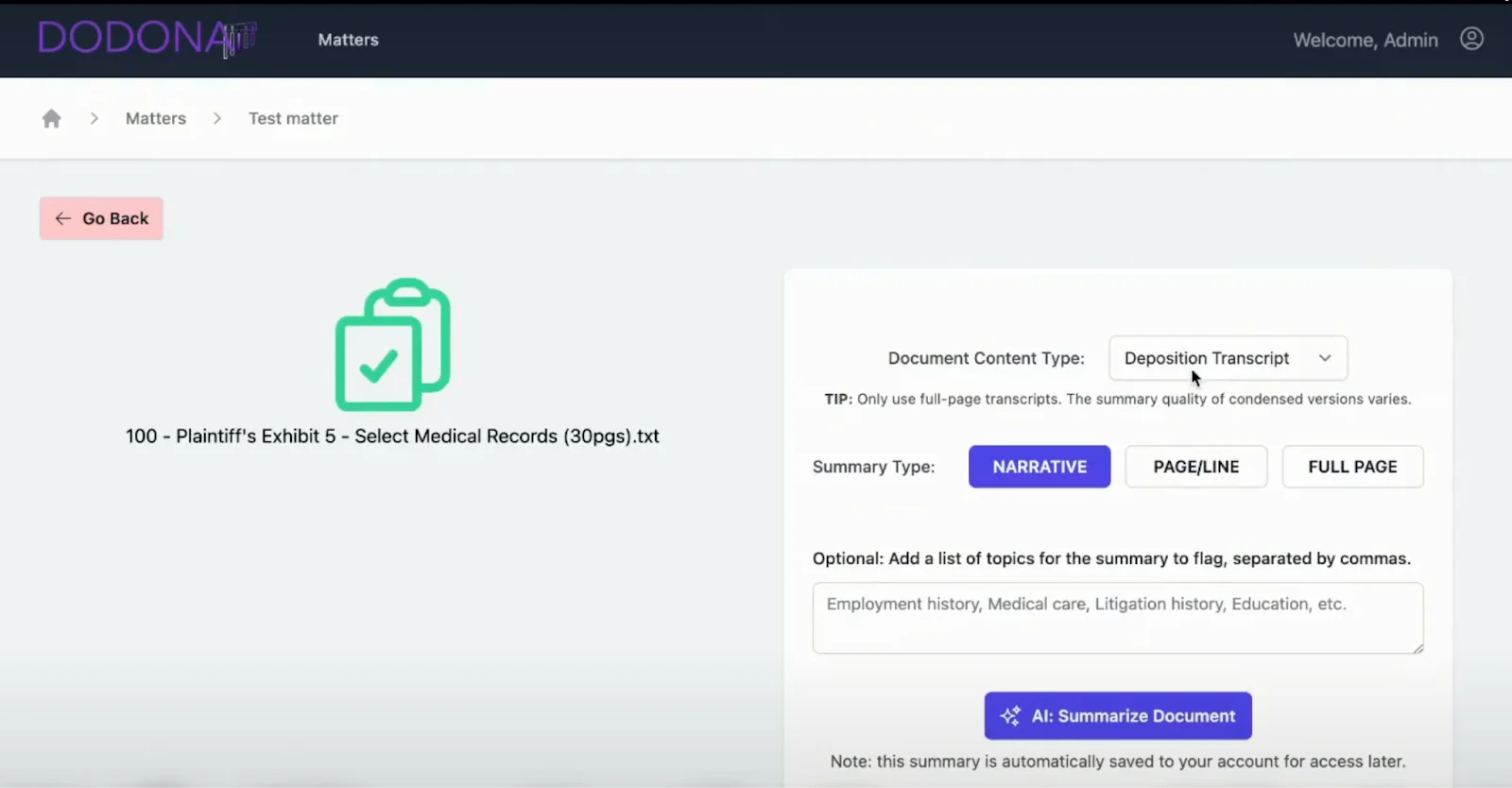
Task: Switch summary type to FULL PAGE
Action: point(1351,467)
